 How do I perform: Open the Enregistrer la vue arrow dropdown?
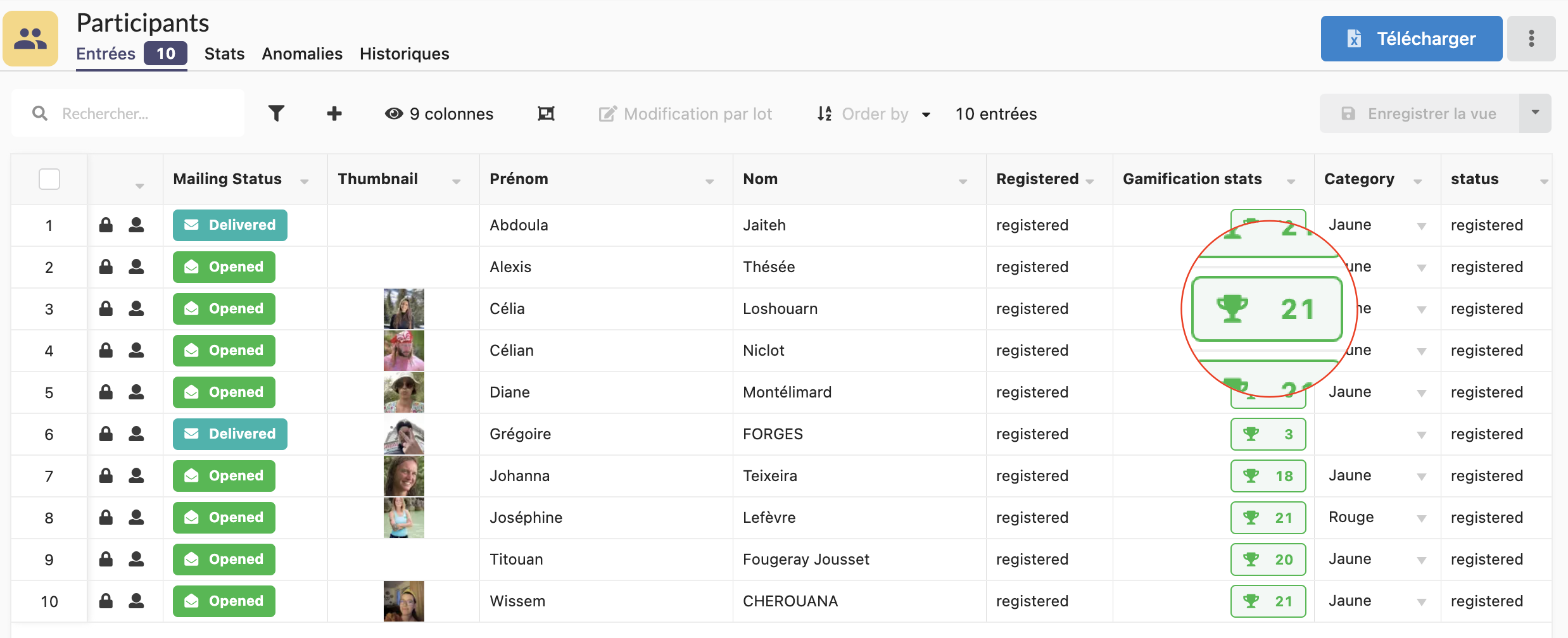click(x=1535, y=113)
